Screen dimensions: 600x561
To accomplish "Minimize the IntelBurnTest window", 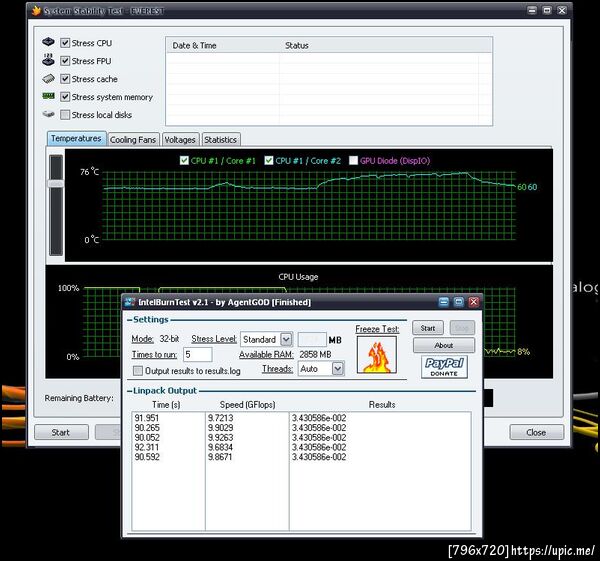I will (443, 302).
